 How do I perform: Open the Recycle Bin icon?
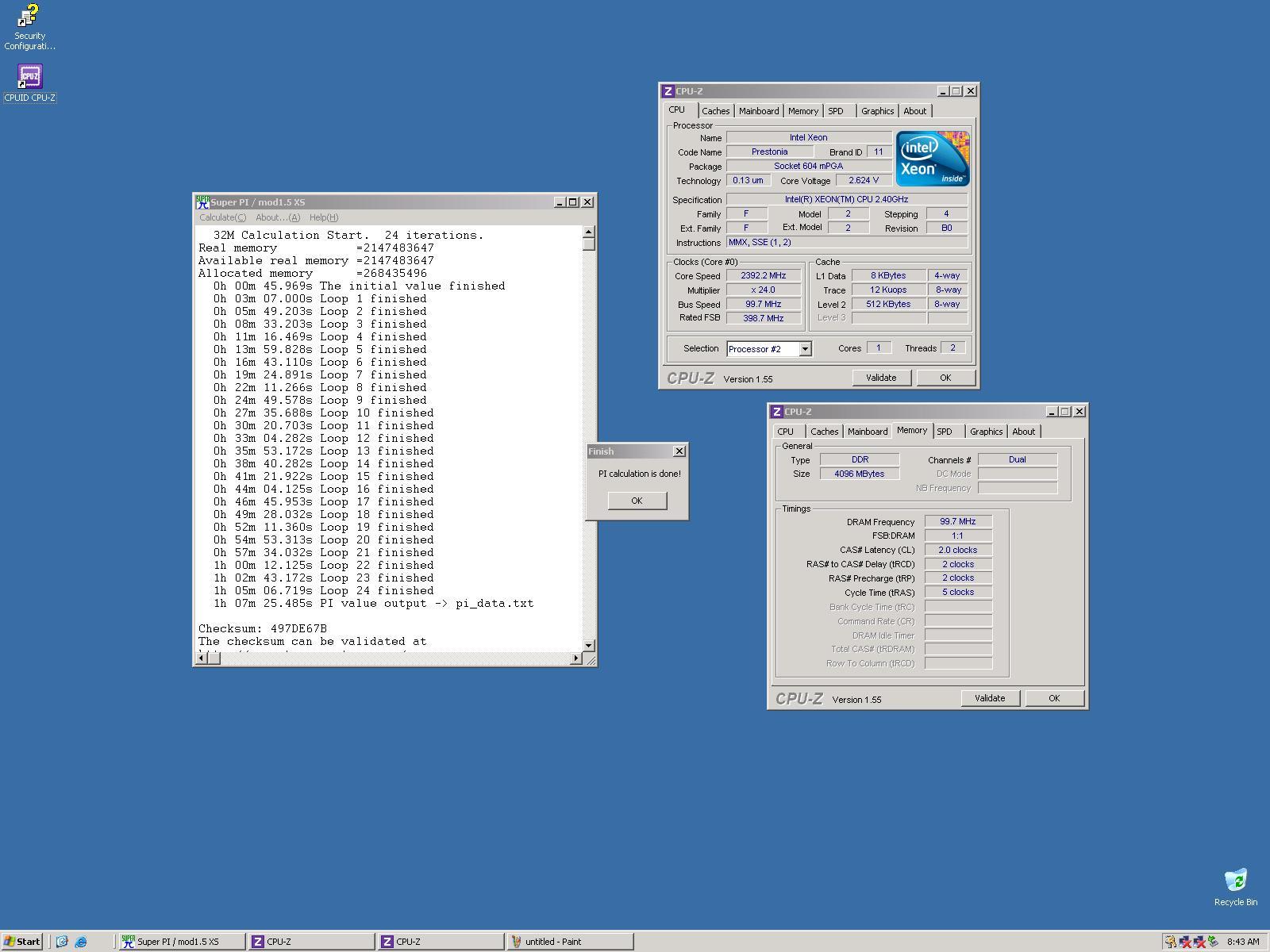pyautogui.click(x=1235, y=887)
